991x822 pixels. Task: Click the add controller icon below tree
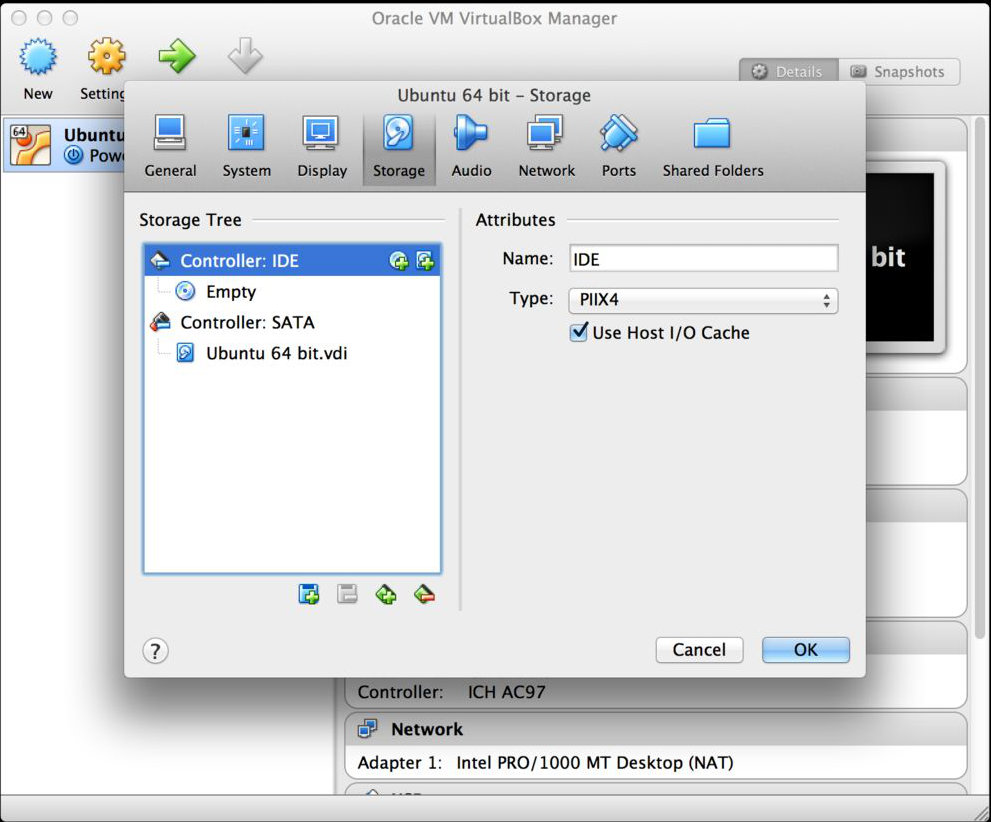(x=386, y=594)
